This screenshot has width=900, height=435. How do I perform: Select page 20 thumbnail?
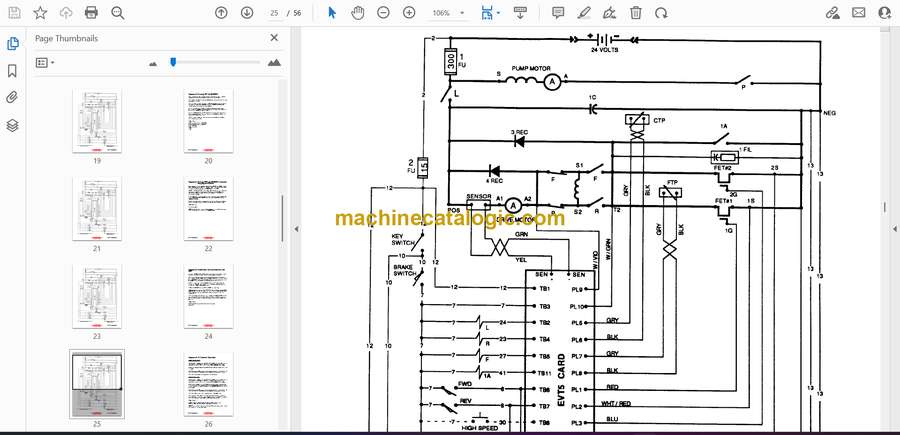pos(209,121)
